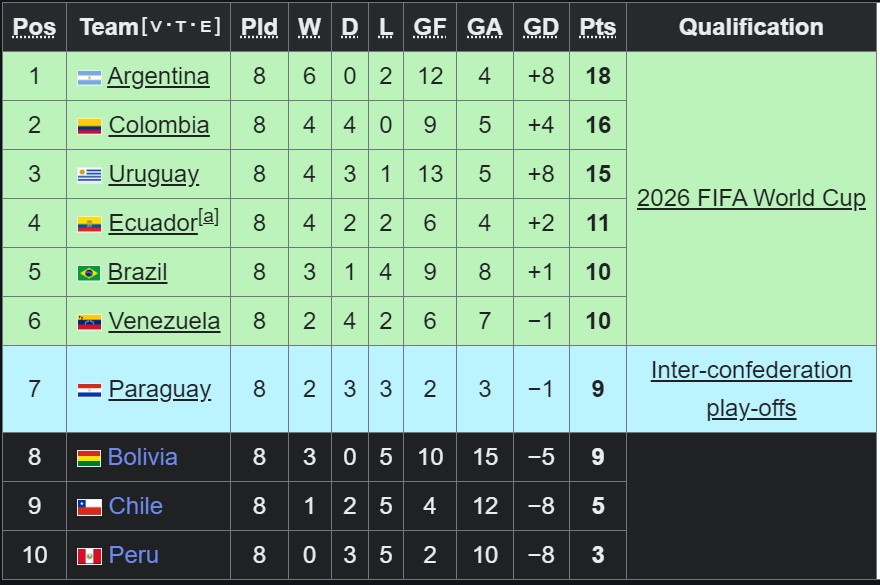Open footnote [a] next to Ecuador
880x585 pixels.
pos(209,216)
